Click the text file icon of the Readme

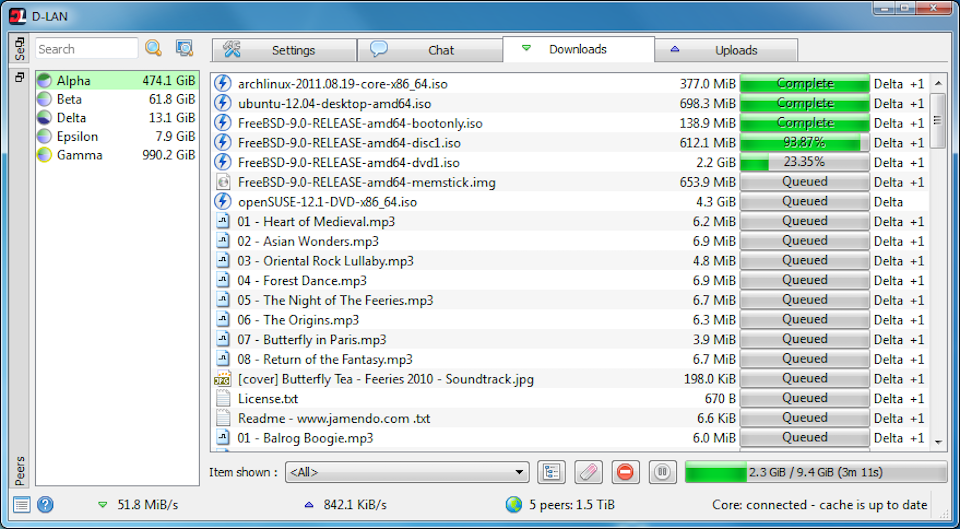click(223, 418)
